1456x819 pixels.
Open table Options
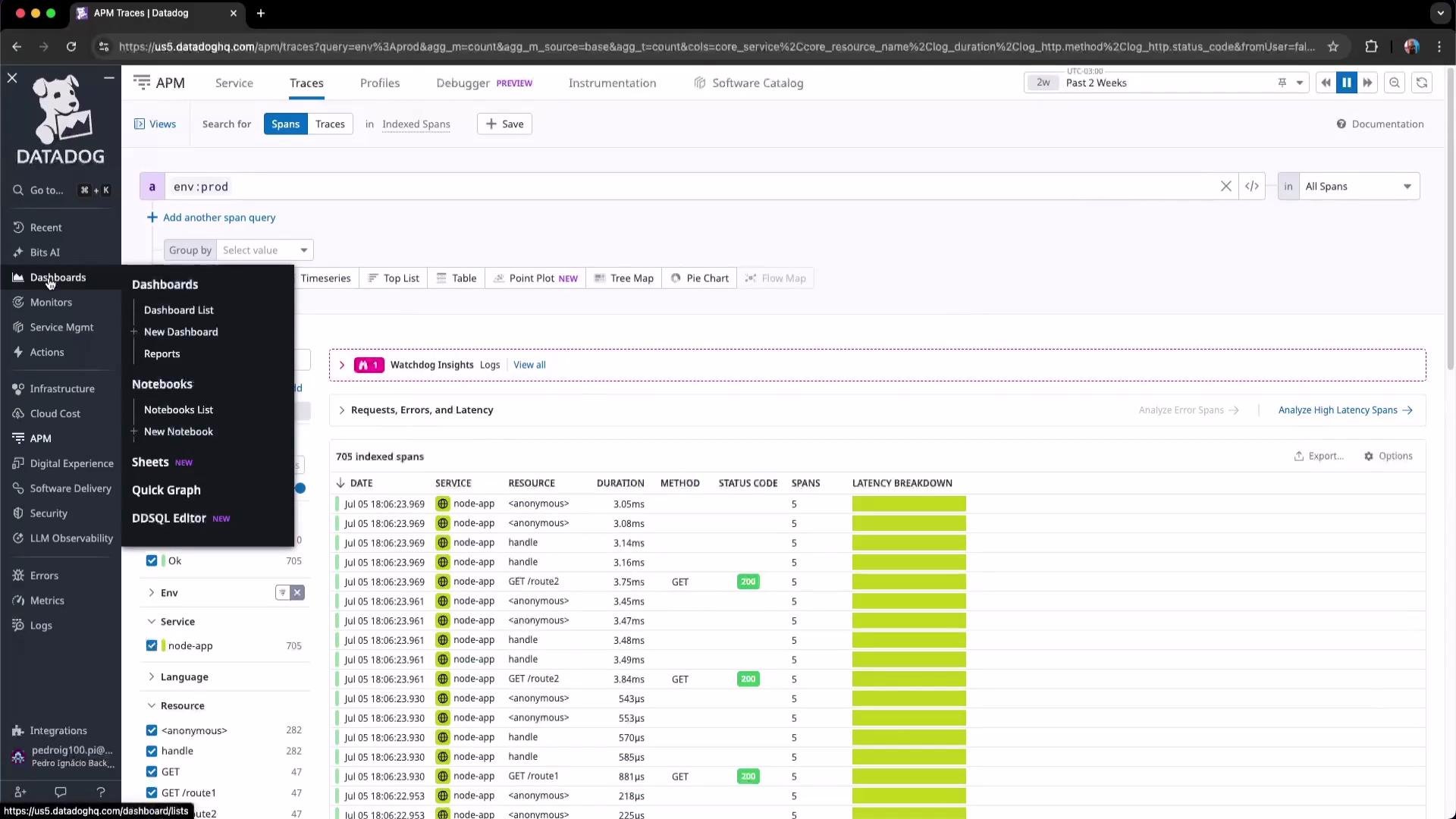click(1389, 457)
